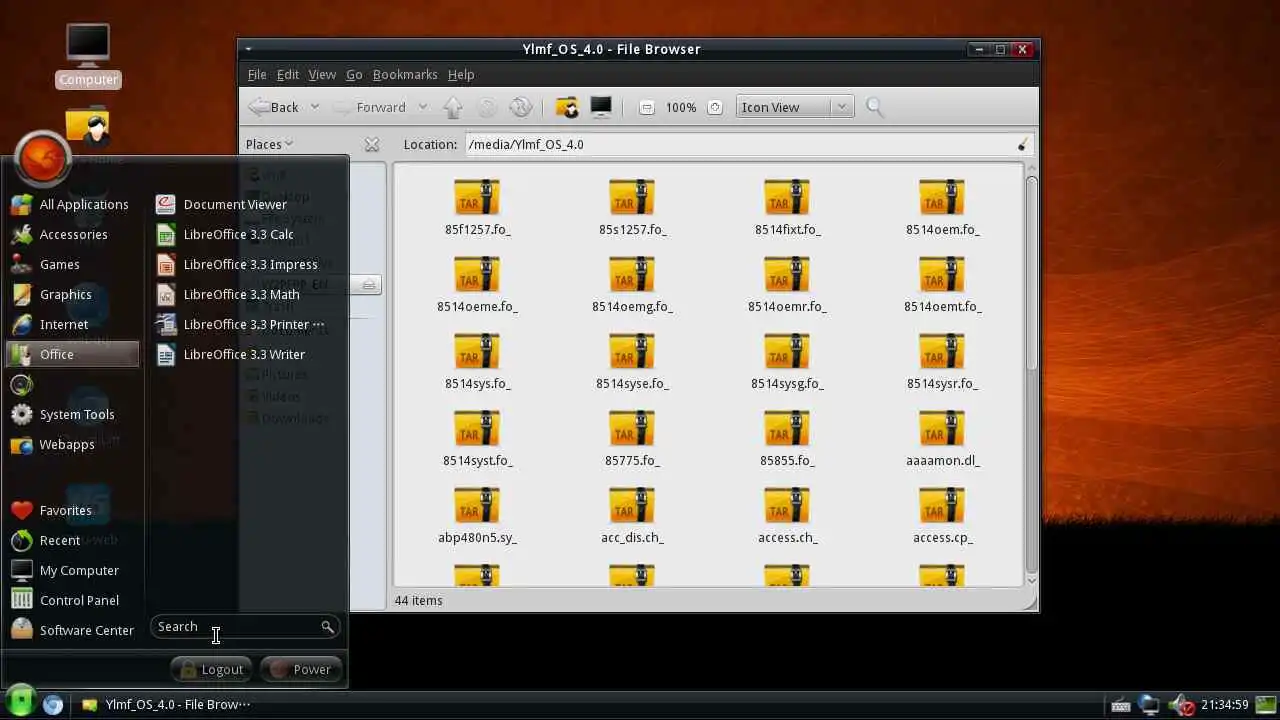Viewport: 1280px width, 720px height.
Task: Click the clear-location brush icon
Action: 1021,145
